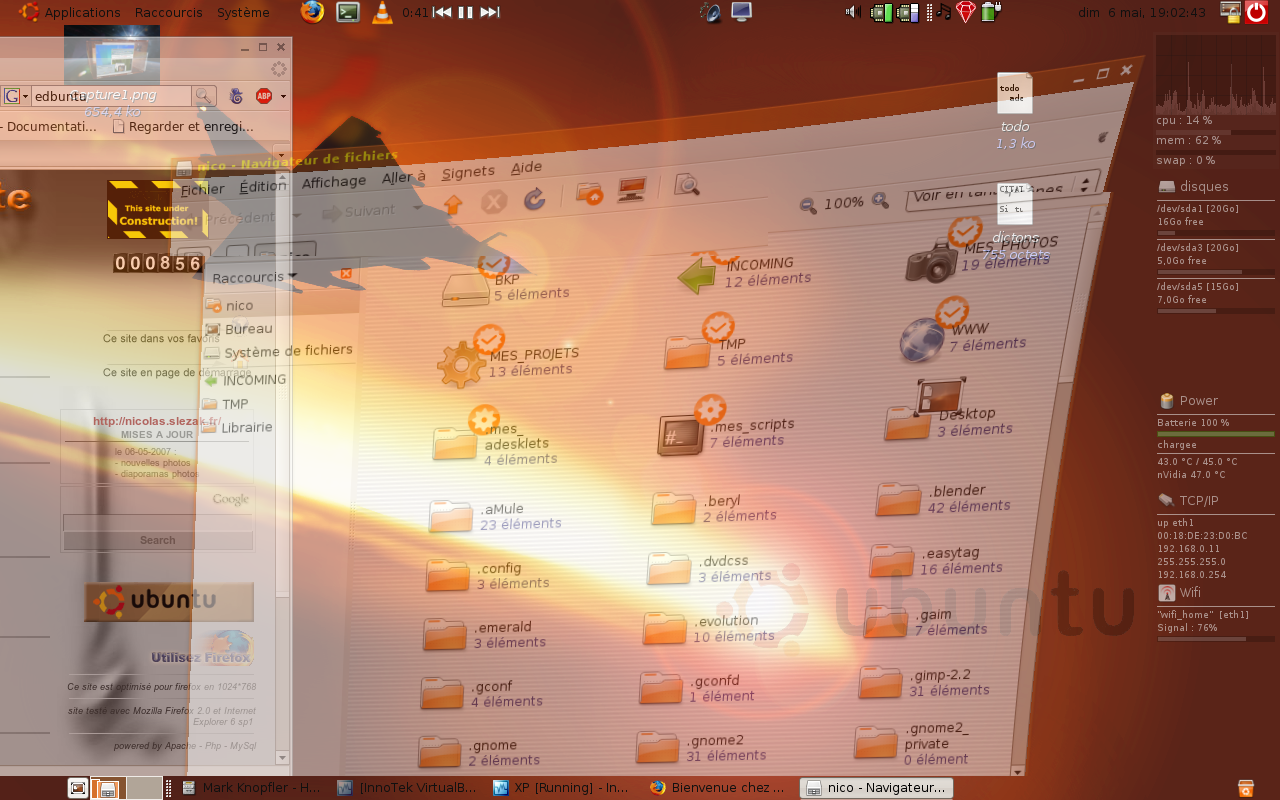The width and height of the screenshot is (1280, 800).
Task: Switch to 'Bienvenue chez' Firefox taskbar entry
Action: 719,788
